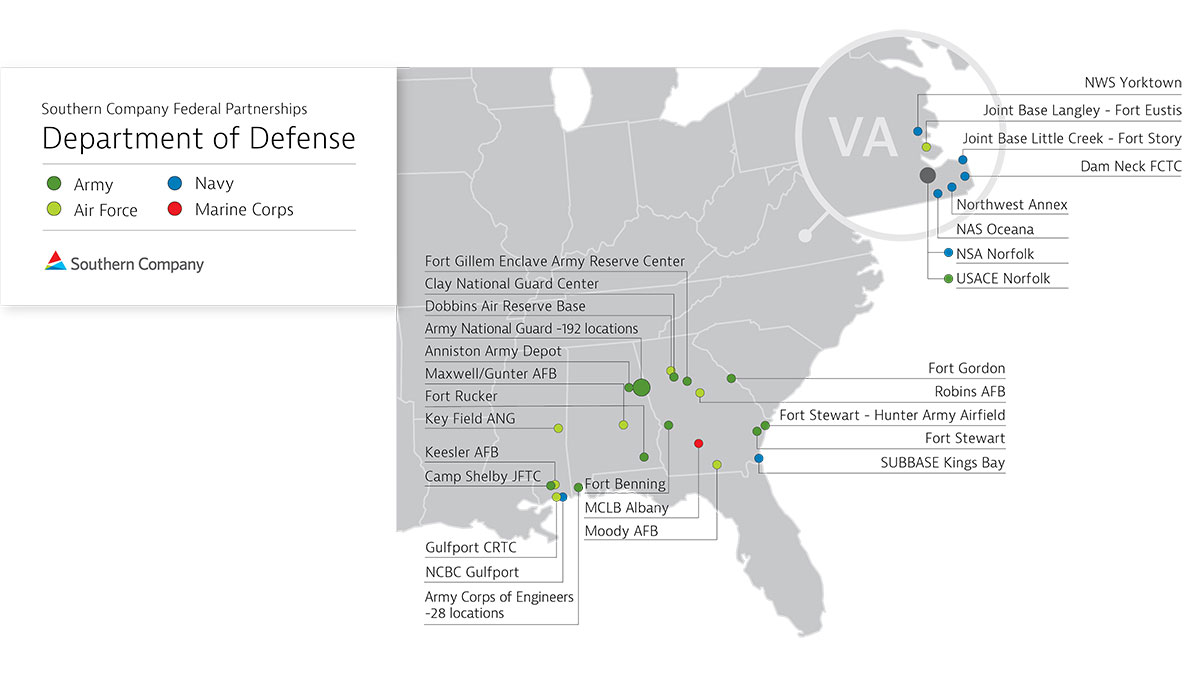This screenshot has width=1200, height=676.
Task: Select the large gray dot in the Virginia inset
Action: 927,175
